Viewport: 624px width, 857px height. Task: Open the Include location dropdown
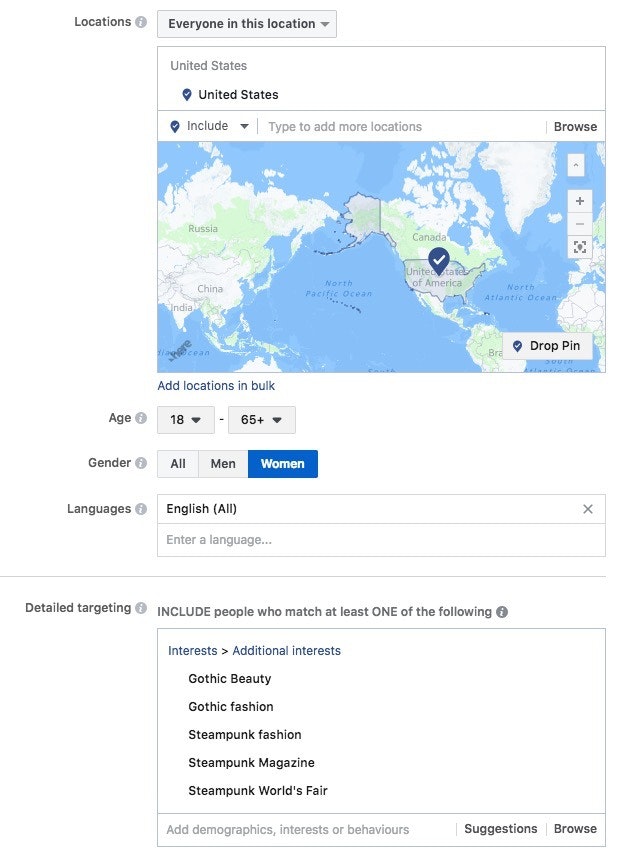209,126
